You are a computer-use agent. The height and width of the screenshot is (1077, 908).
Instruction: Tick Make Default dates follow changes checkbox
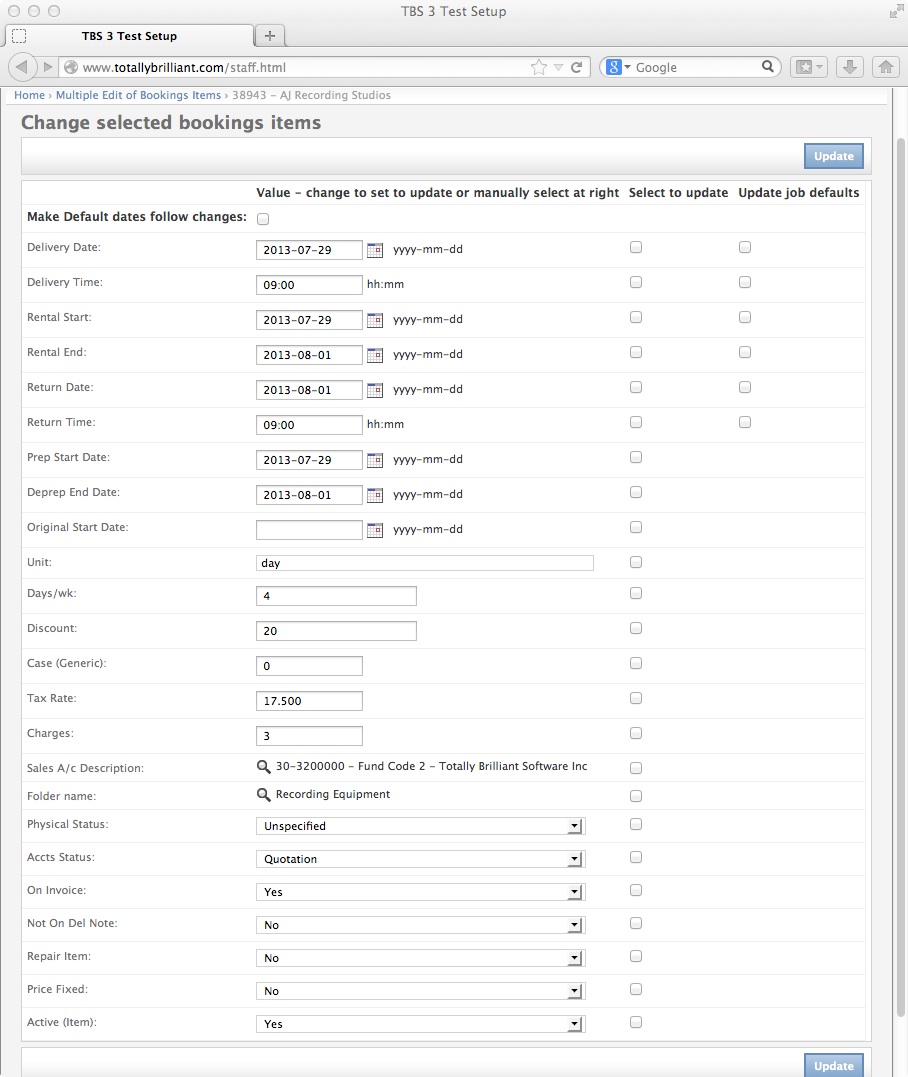tap(263, 219)
